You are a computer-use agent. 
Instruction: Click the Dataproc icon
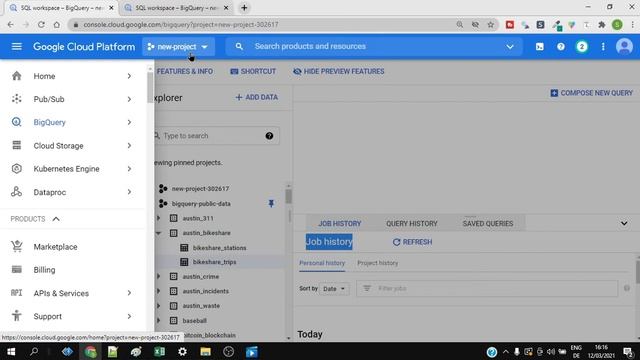[x=17, y=192]
